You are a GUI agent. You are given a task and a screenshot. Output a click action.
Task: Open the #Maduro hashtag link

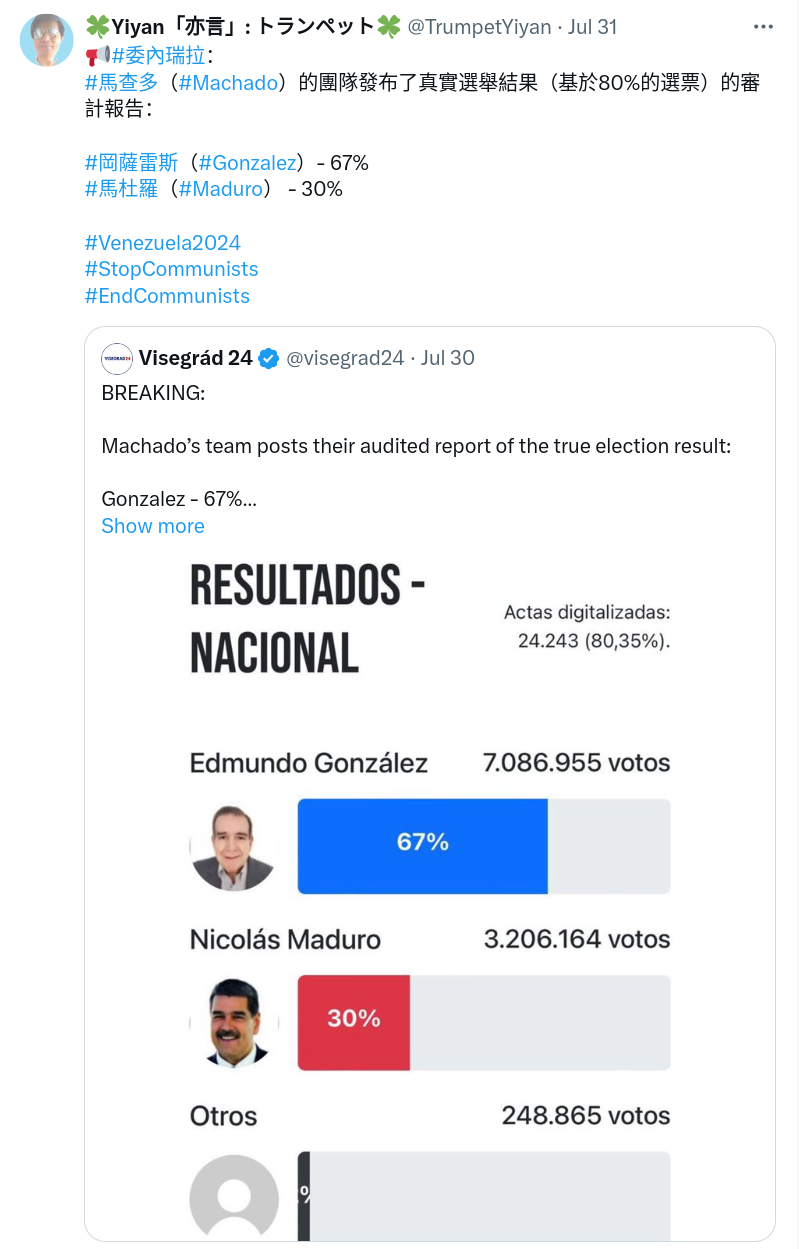tap(221, 189)
